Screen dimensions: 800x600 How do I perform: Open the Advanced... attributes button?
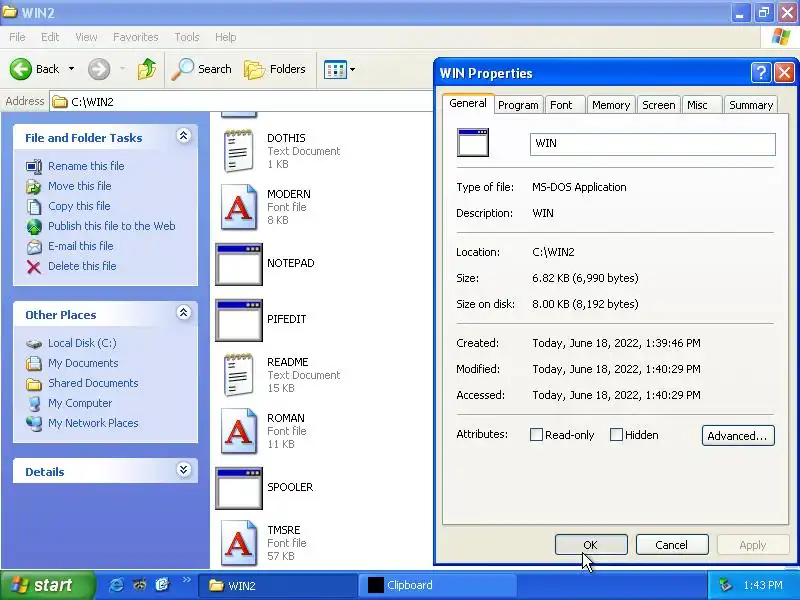point(738,436)
